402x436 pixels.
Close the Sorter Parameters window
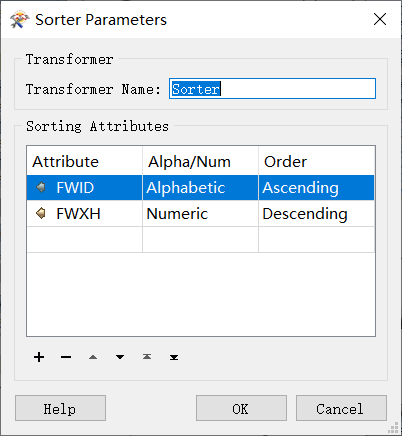[380, 19]
